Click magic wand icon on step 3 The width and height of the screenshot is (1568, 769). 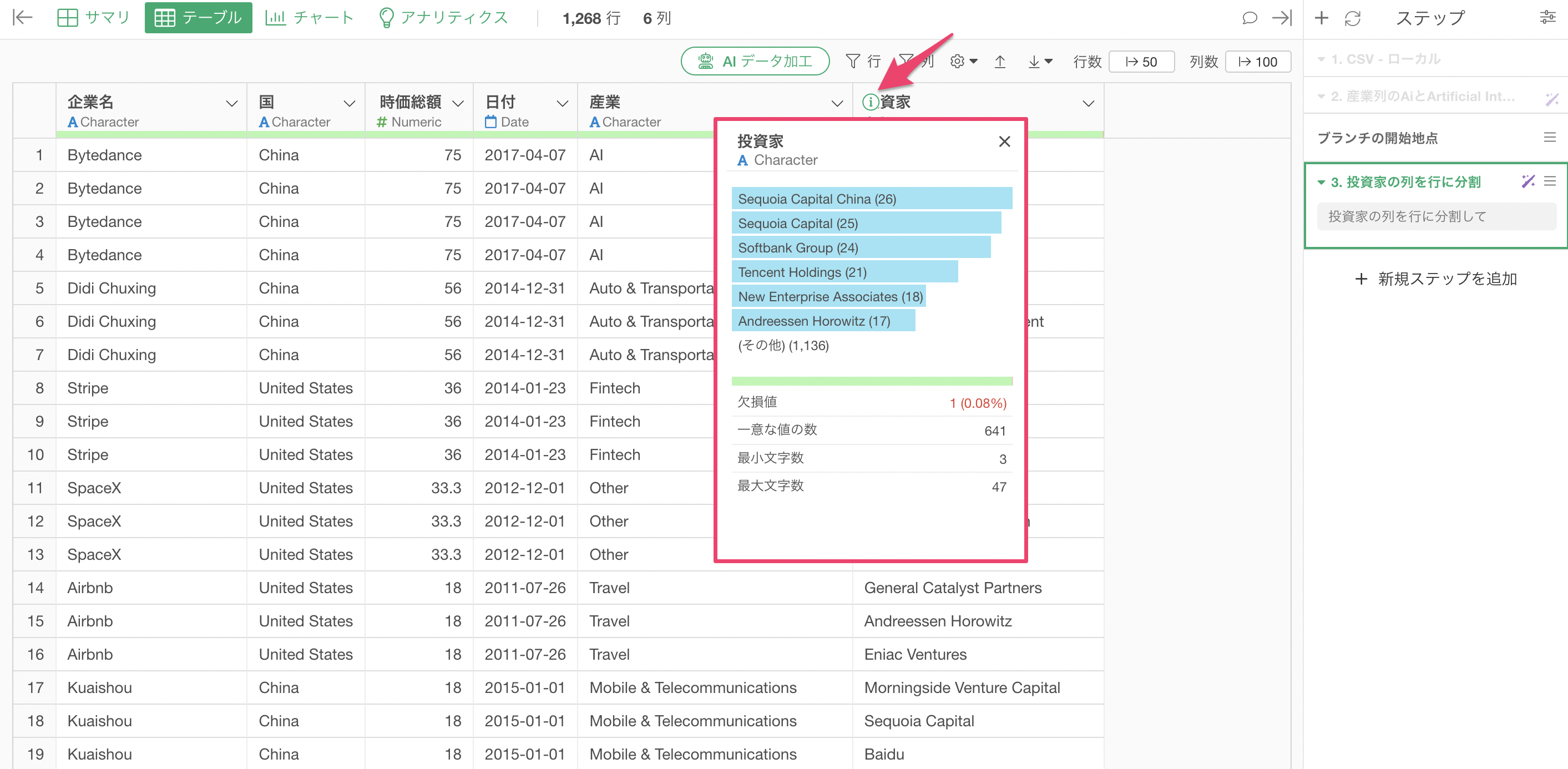1528,181
